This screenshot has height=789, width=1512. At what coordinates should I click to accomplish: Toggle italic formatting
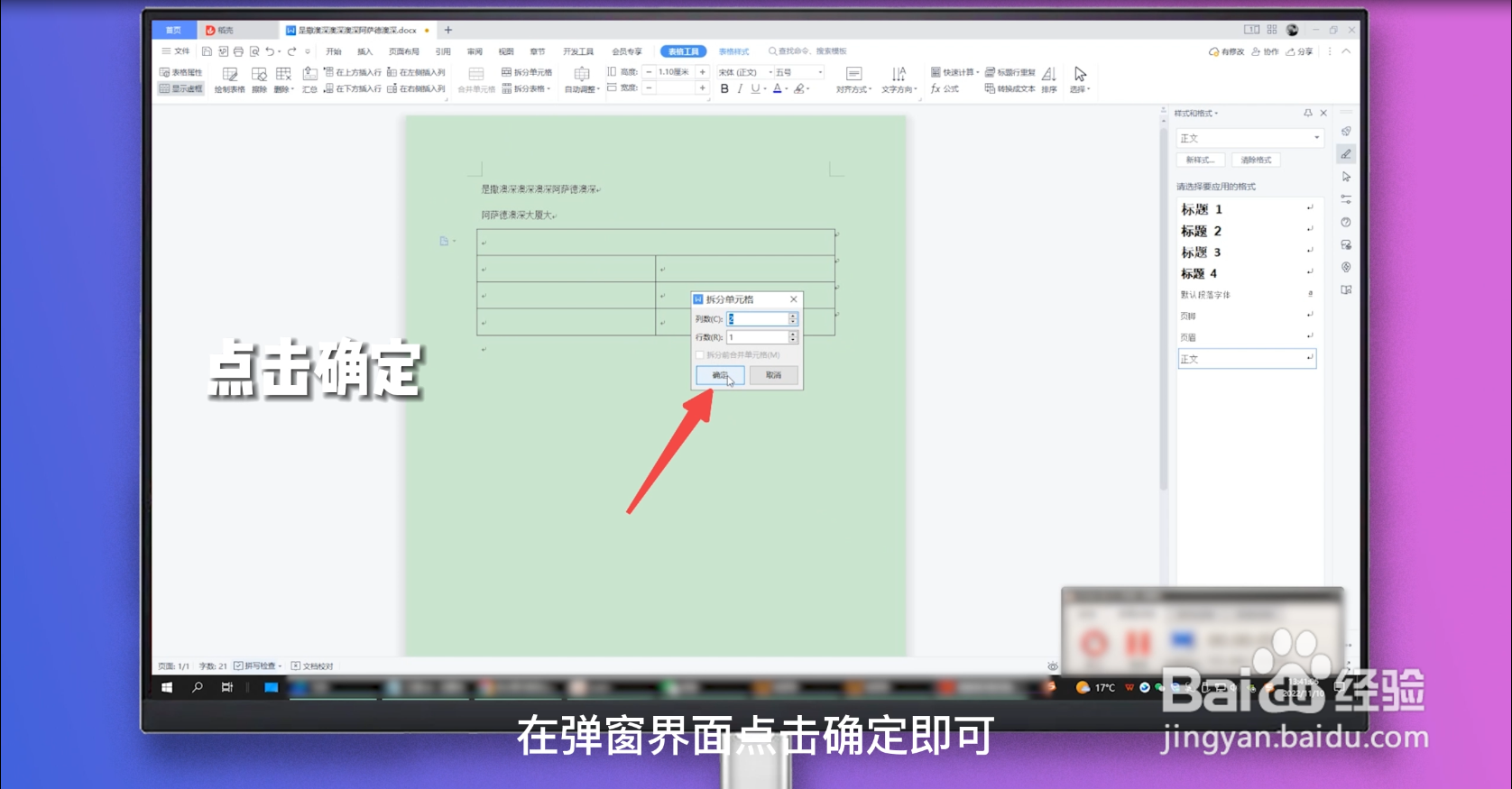click(740, 88)
